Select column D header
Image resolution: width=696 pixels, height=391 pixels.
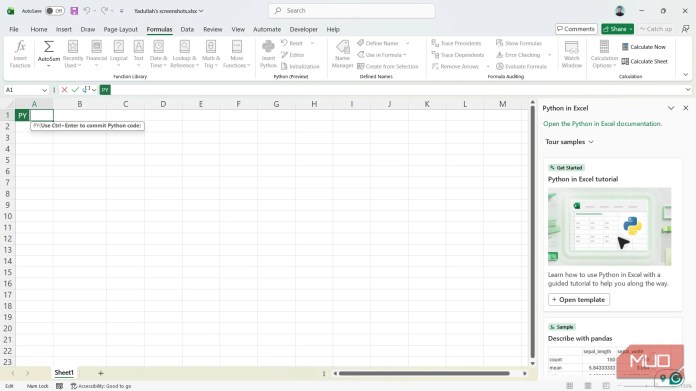point(163,104)
